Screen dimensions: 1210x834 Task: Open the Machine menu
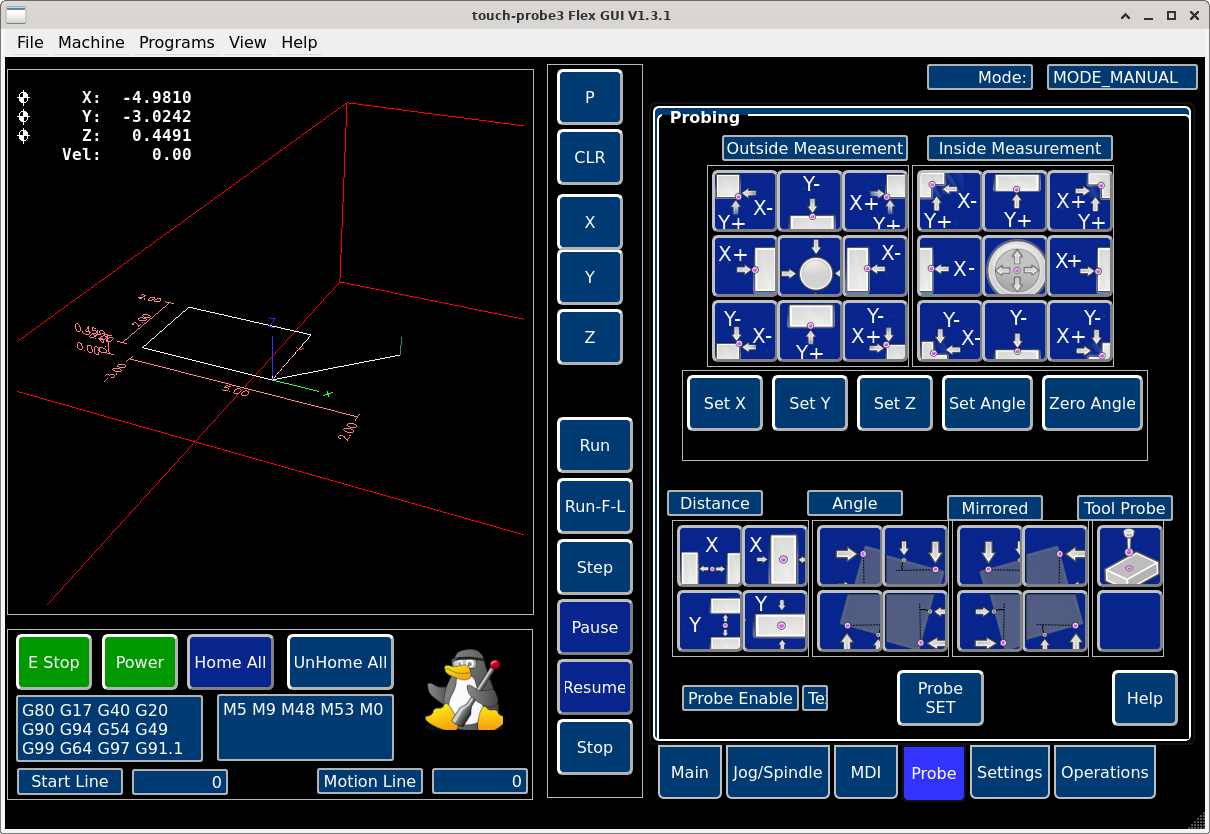[x=91, y=42]
